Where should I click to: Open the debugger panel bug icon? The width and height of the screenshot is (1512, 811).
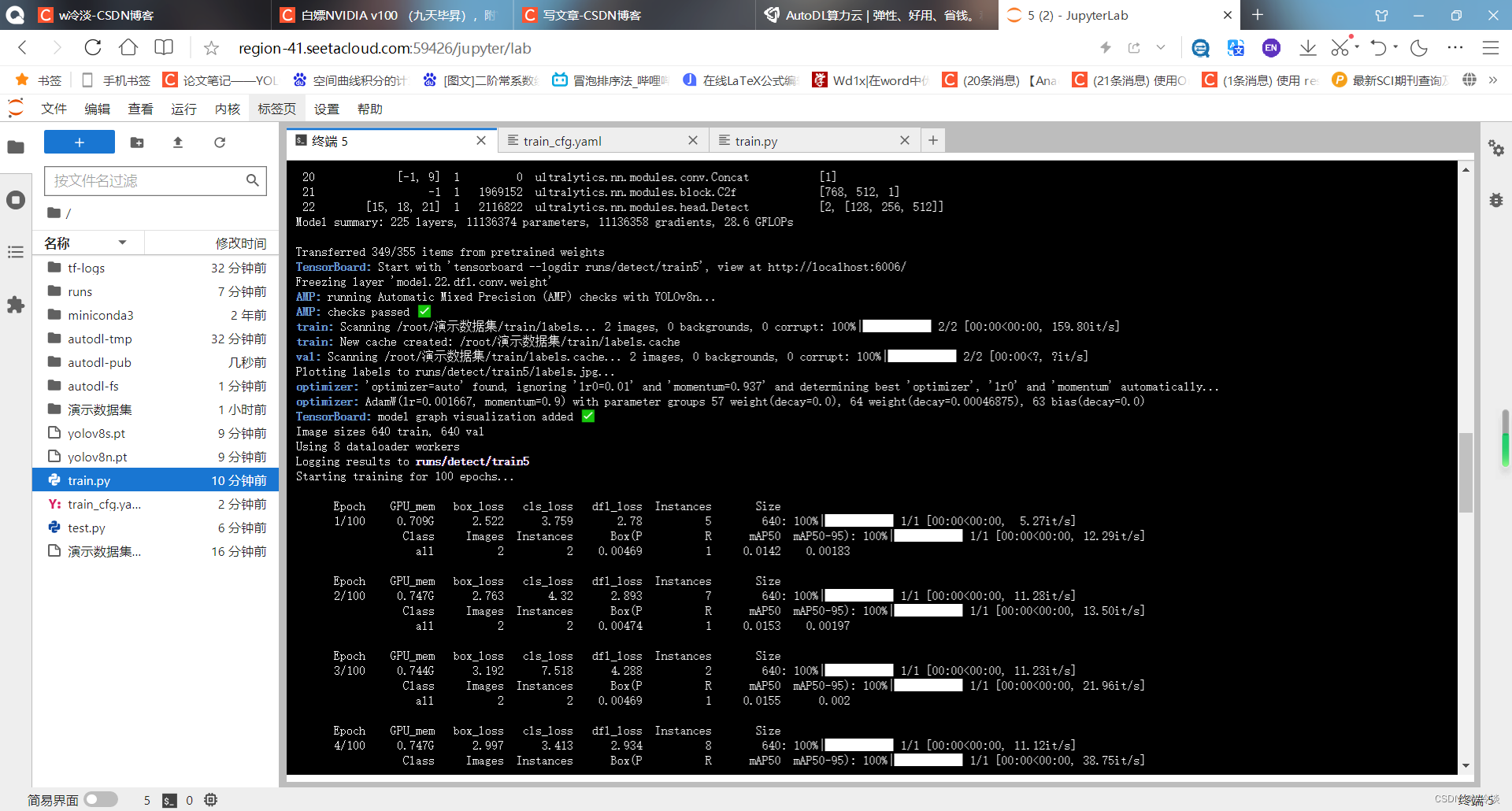coord(1496,200)
